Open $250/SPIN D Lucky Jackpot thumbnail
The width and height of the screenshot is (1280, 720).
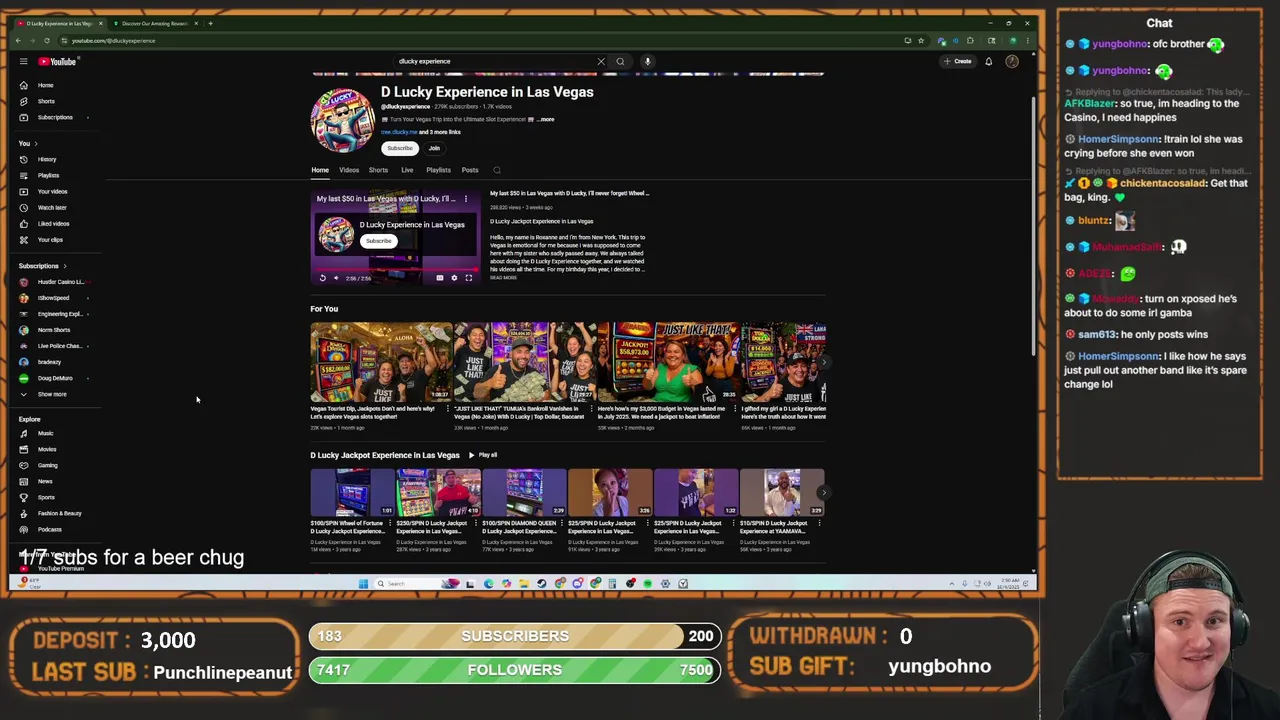click(x=438, y=493)
